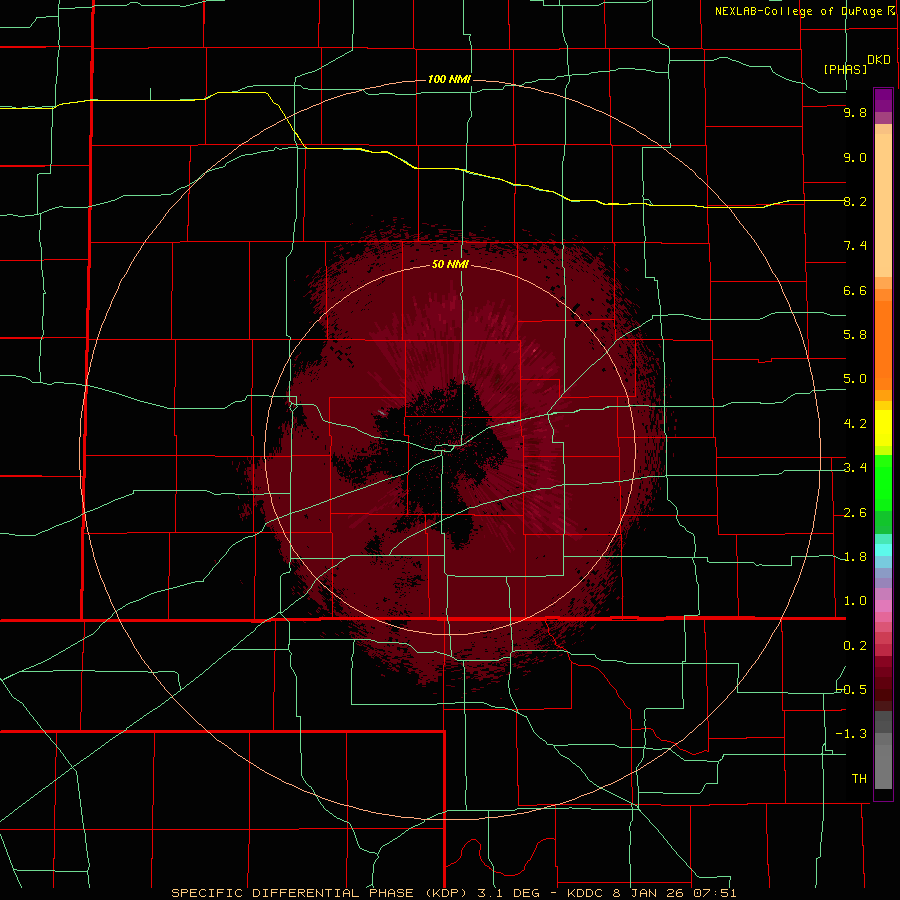900x900 pixels.
Task: Click the 5.8 value on the color scale
Action: coord(855,335)
